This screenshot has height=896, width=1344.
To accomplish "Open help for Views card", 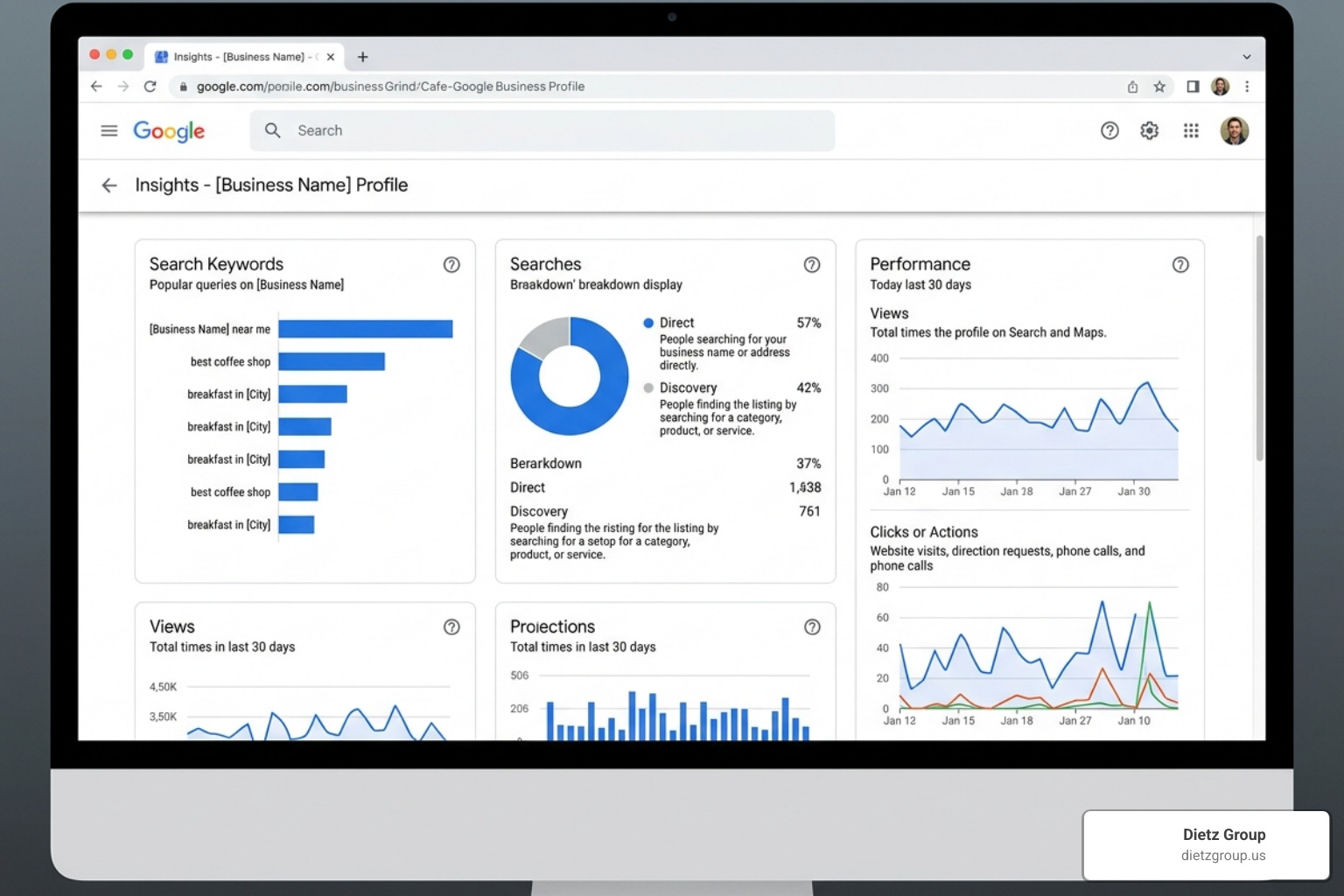I will pyautogui.click(x=451, y=626).
